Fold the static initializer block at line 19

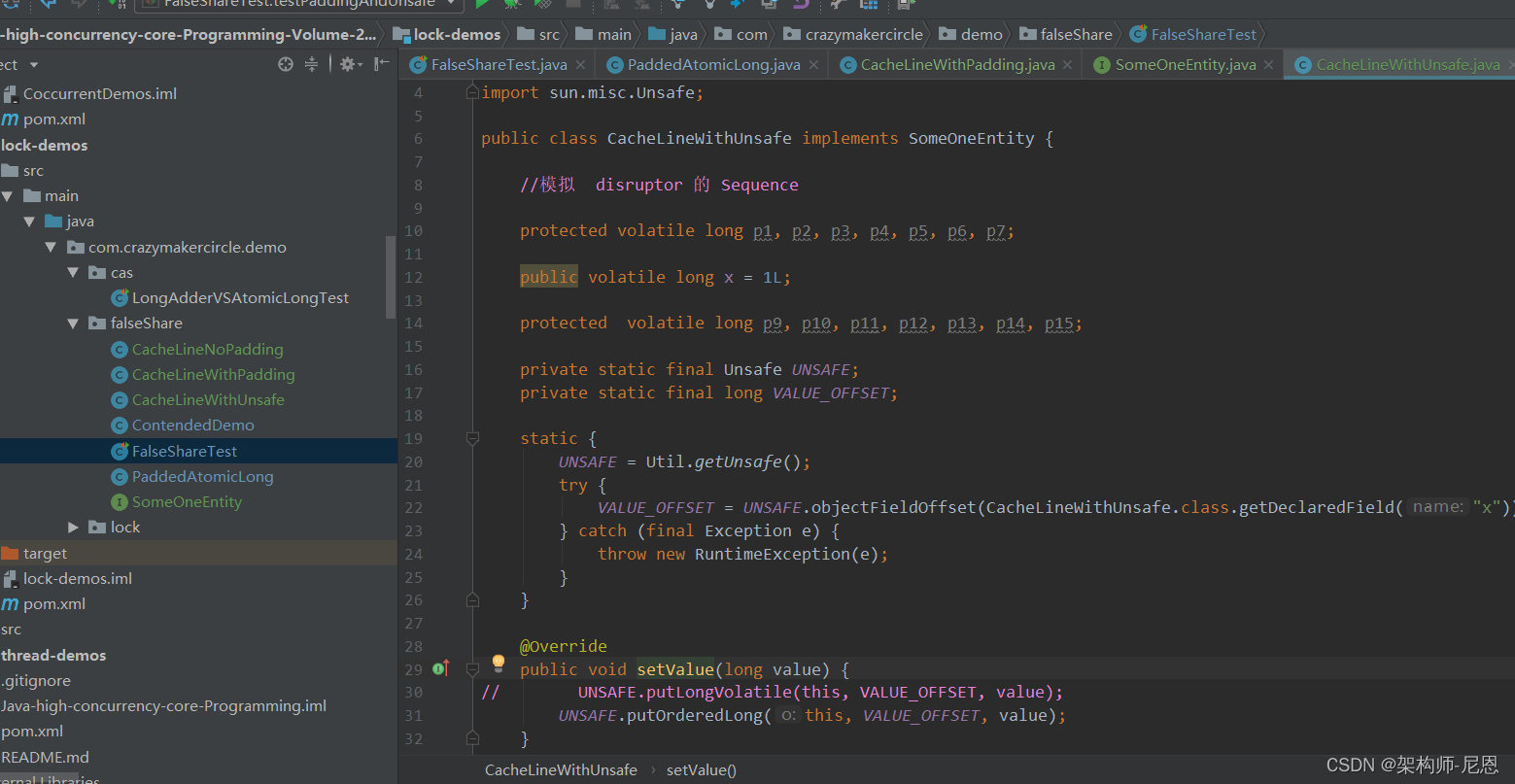(x=472, y=438)
